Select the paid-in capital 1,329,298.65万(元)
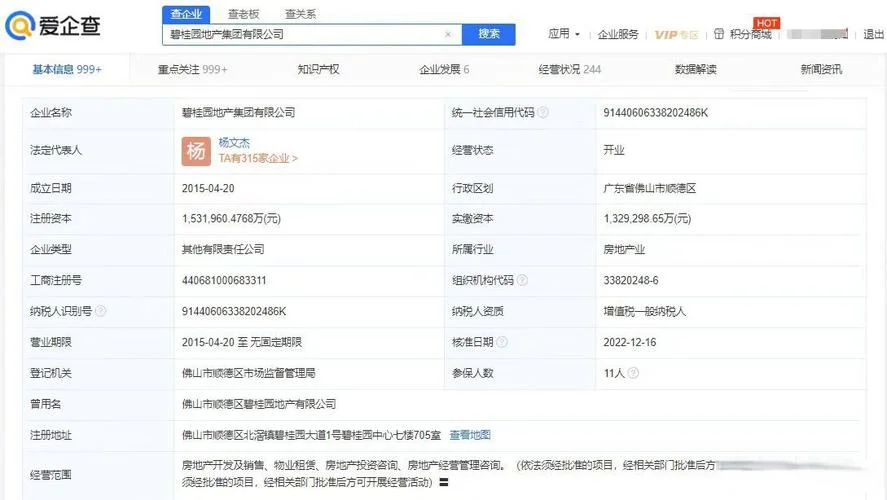 pos(647,219)
